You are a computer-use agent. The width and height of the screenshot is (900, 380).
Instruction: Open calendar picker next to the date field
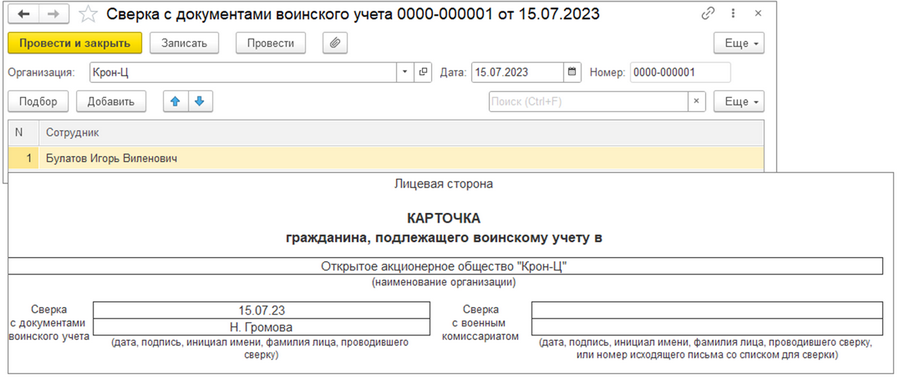[x=572, y=72]
